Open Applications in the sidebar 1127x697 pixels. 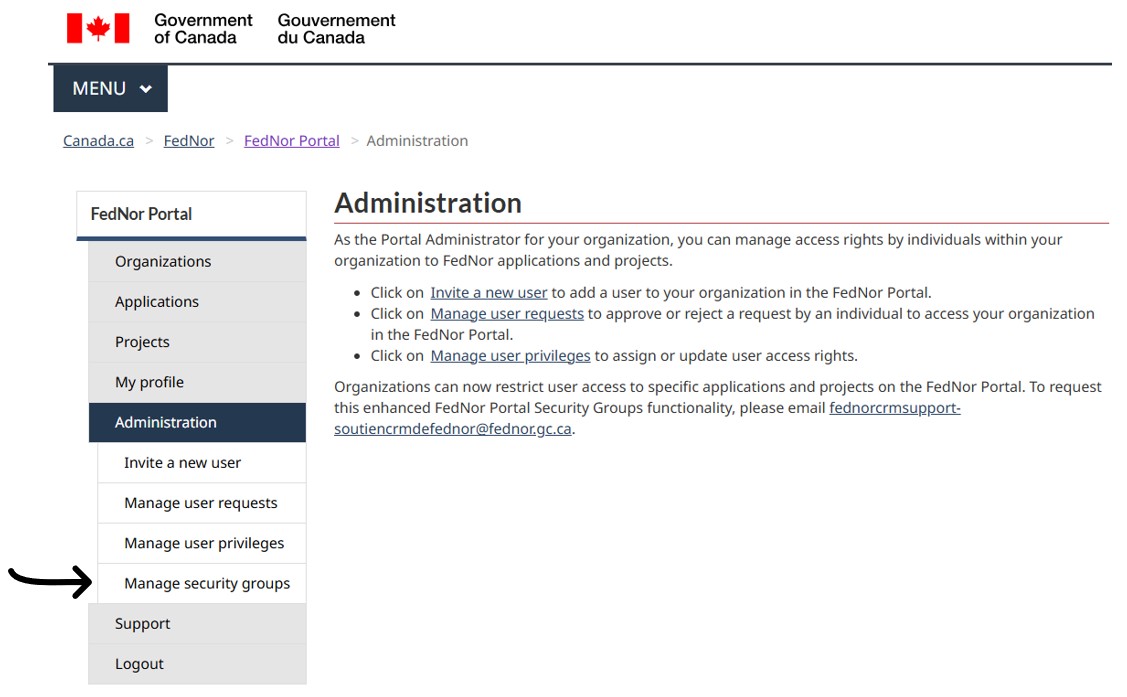198,302
